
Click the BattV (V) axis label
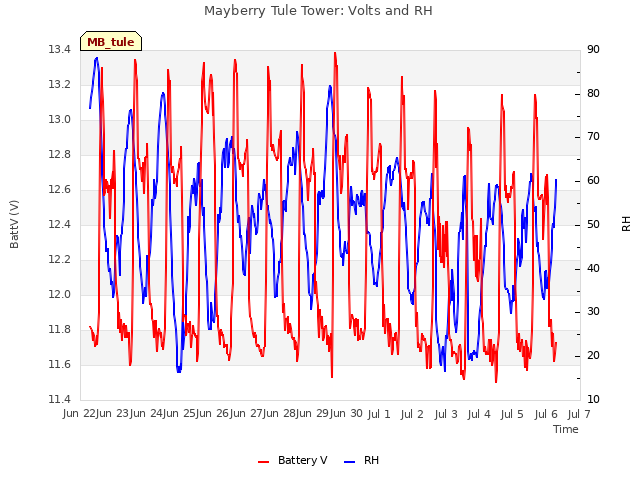pyautogui.click(x=14, y=224)
